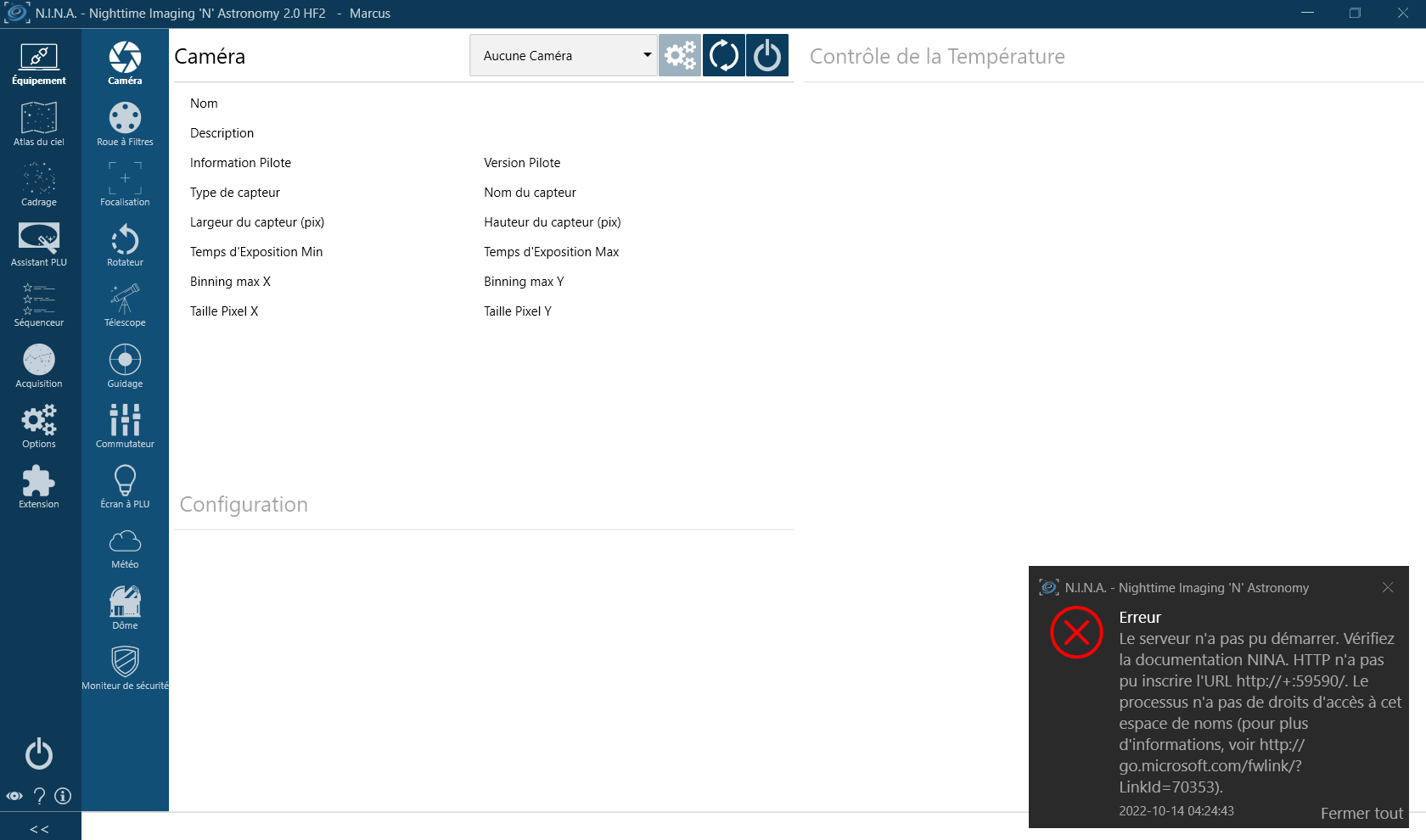
Task: Click the camera connect power button
Action: point(767,55)
